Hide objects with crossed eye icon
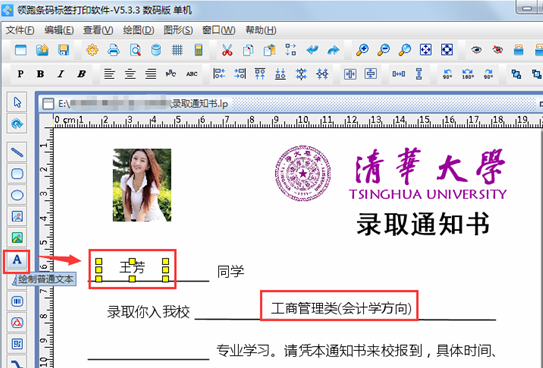 pyautogui.click(x=498, y=50)
